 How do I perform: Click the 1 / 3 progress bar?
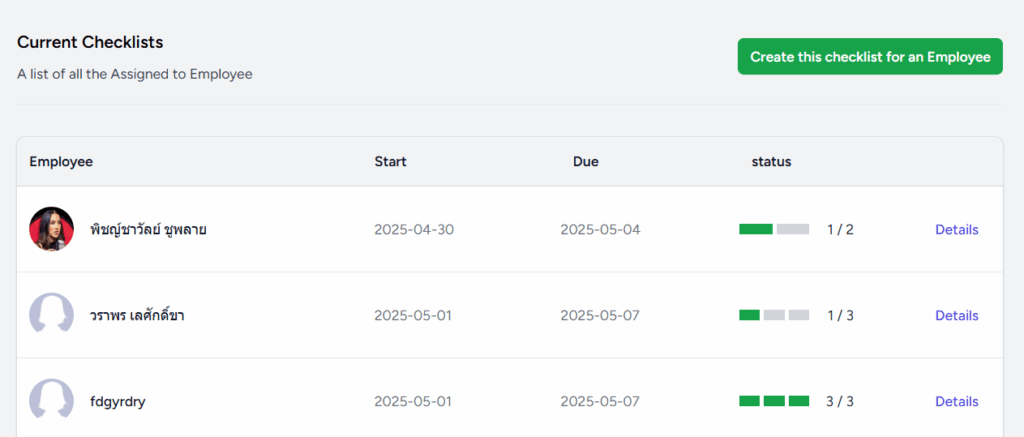[x=774, y=315]
